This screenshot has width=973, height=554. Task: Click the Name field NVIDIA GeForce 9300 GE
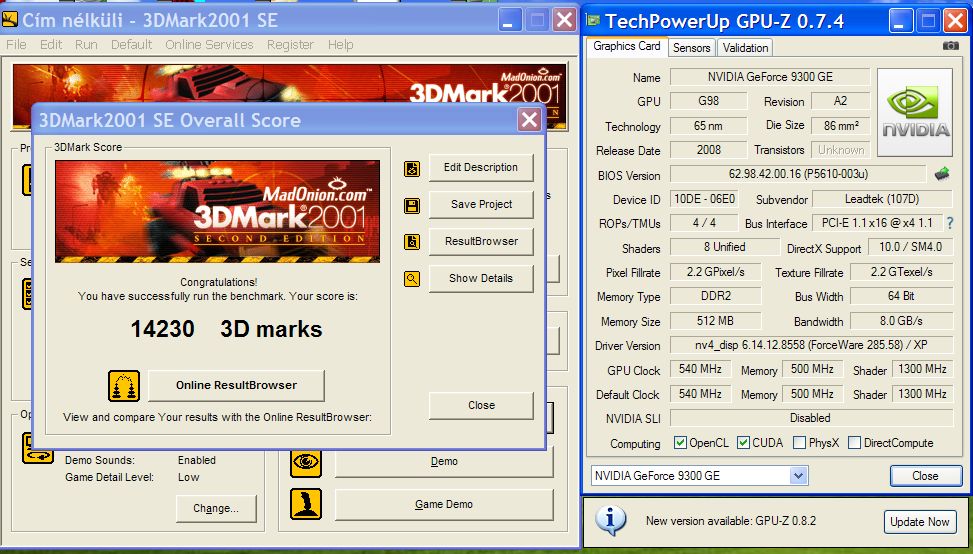point(770,77)
